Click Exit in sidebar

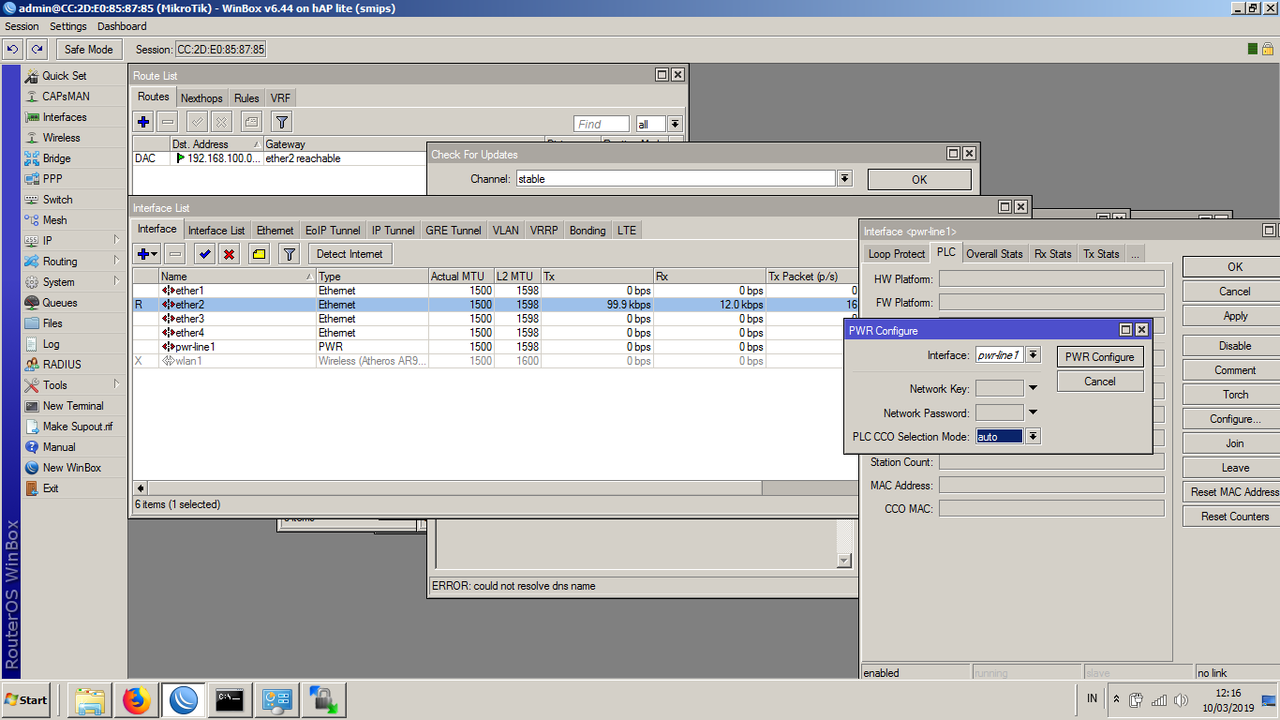pos(50,489)
